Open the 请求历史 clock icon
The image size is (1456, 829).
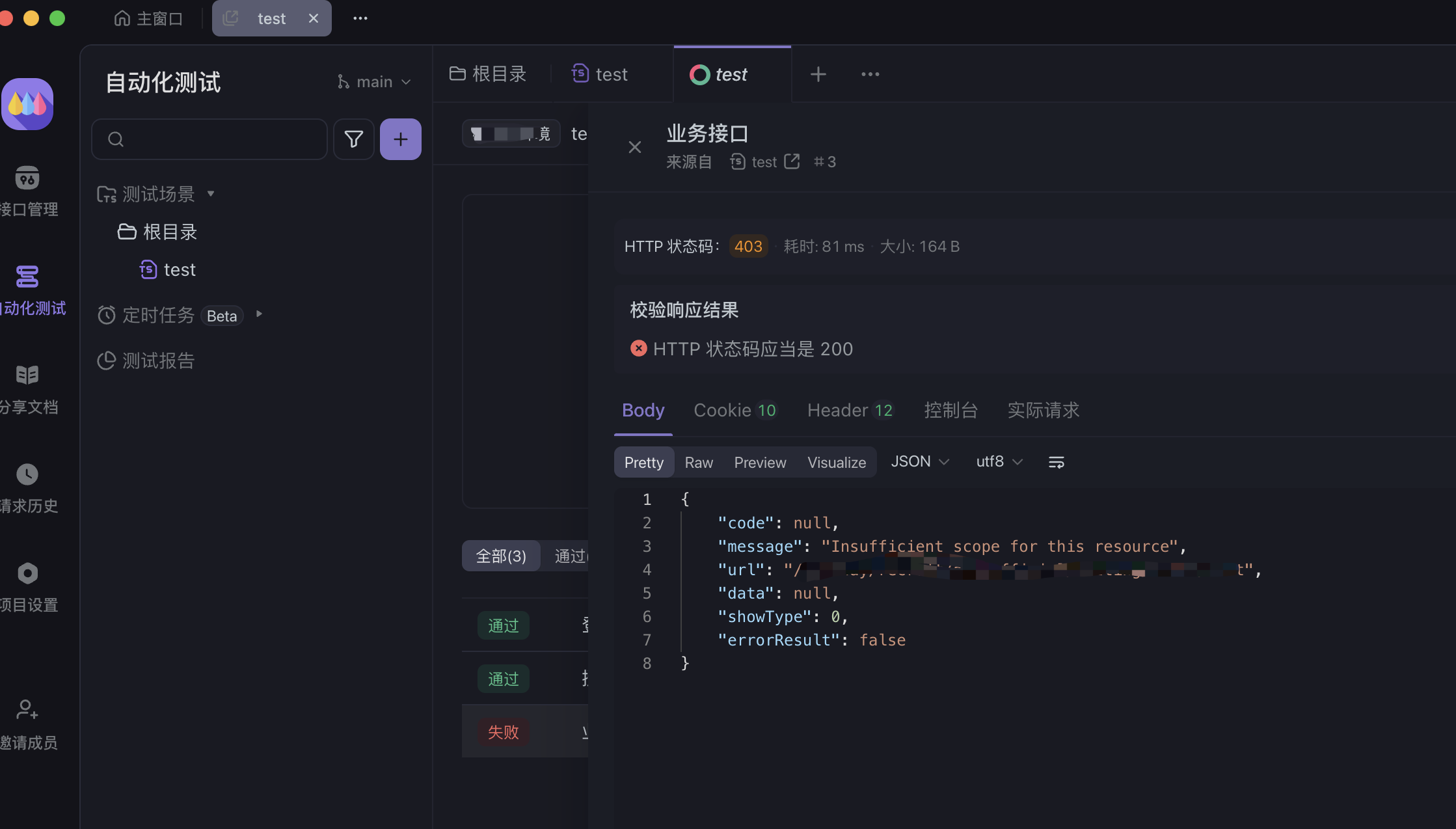click(x=27, y=474)
